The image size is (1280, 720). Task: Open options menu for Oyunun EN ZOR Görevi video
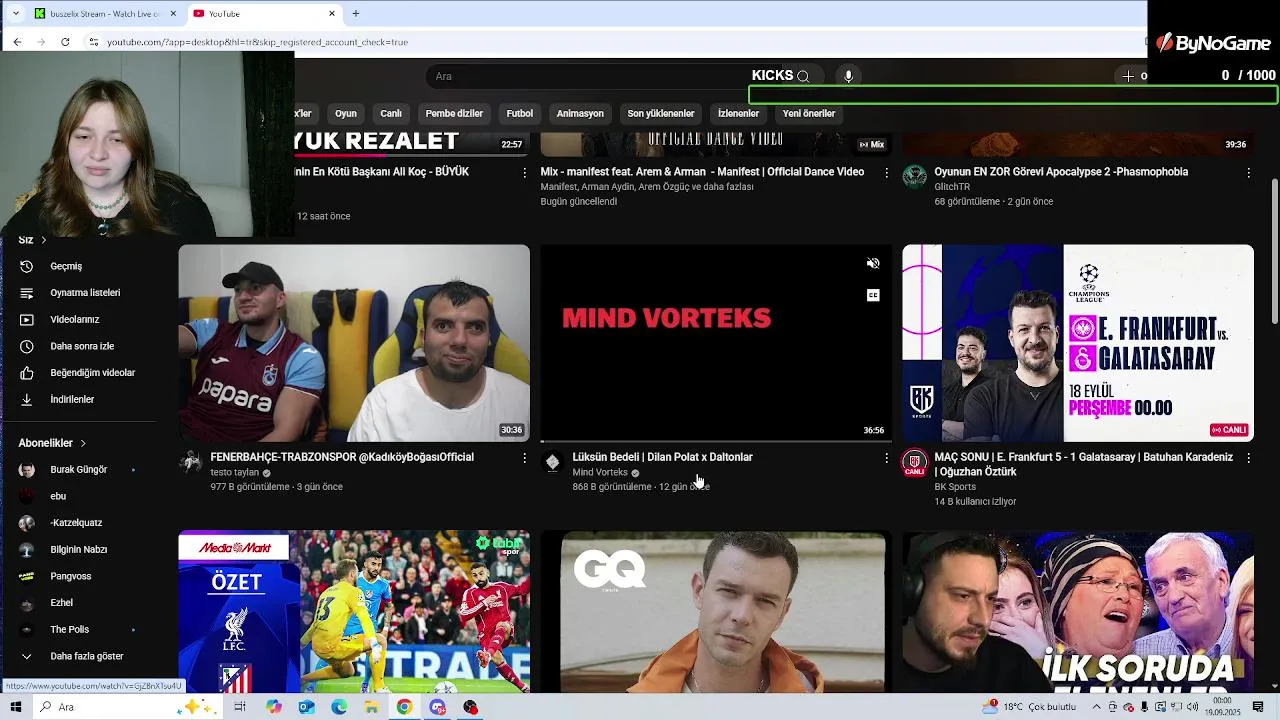point(1248,172)
